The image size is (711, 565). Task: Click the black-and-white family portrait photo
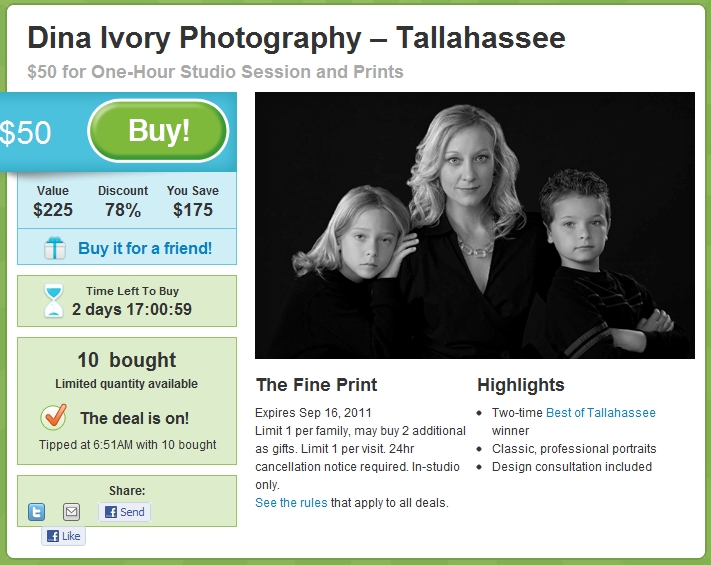click(x=475, y=225)
